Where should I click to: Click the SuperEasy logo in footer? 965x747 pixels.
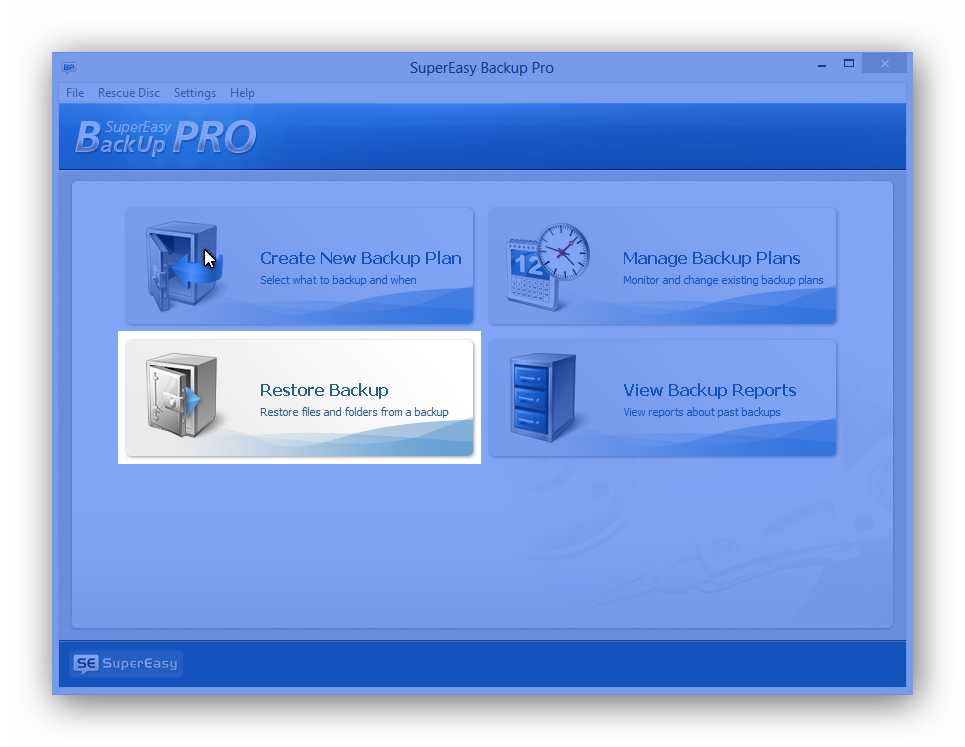click(126, 663)
